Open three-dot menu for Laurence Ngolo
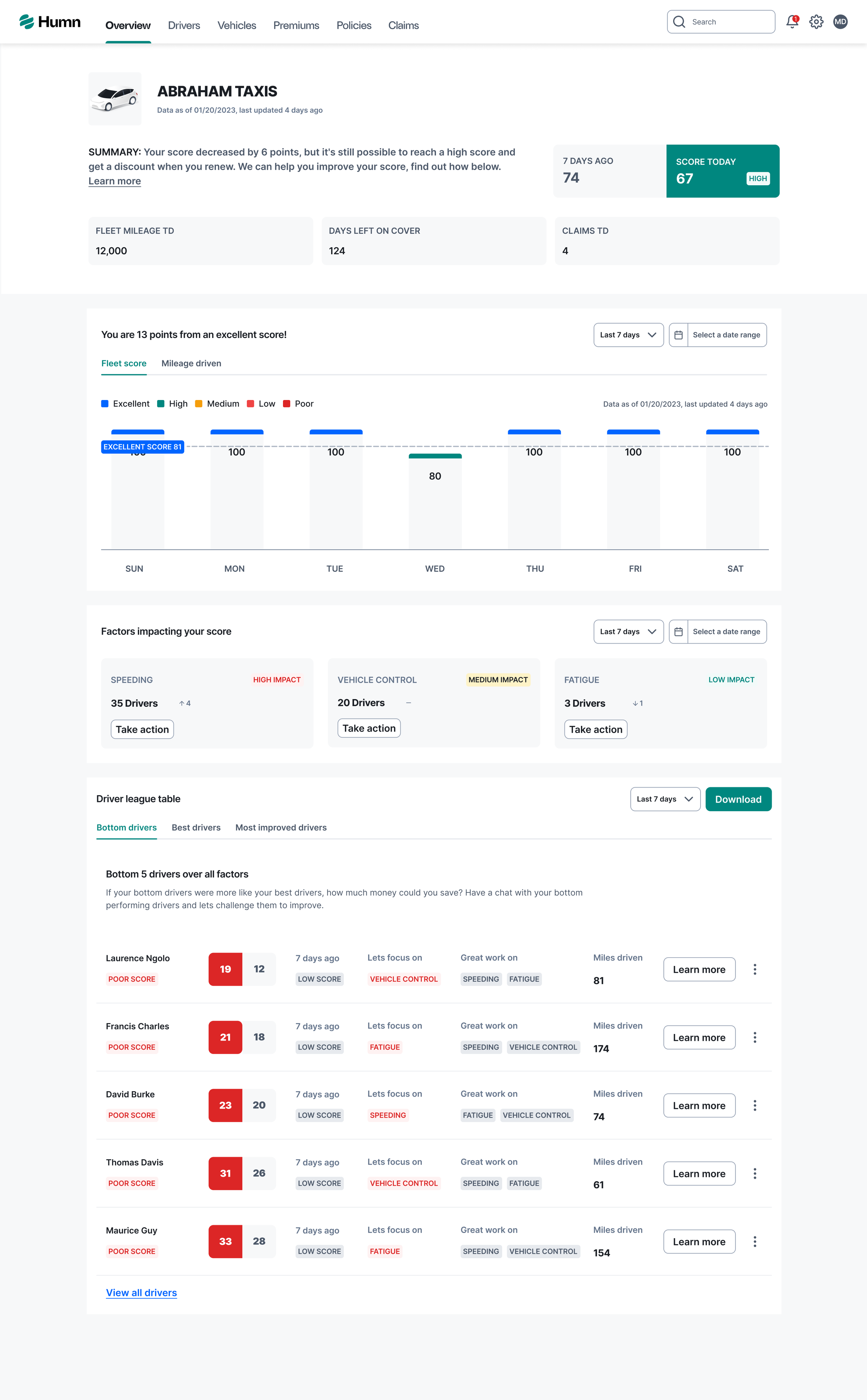This screenshot has width=867, height=1400. pyautogui.click(x=755, y=969)
